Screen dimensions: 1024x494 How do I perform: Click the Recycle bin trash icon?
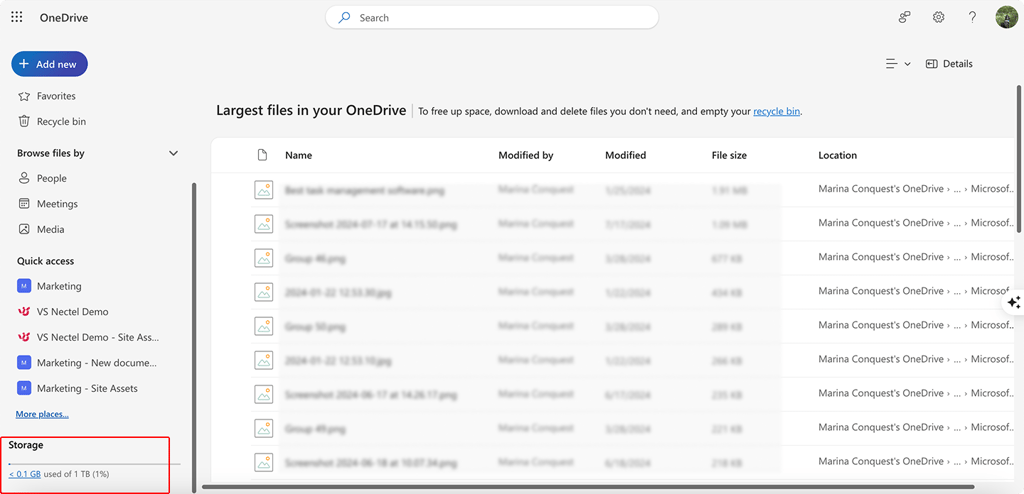(24, 122)
